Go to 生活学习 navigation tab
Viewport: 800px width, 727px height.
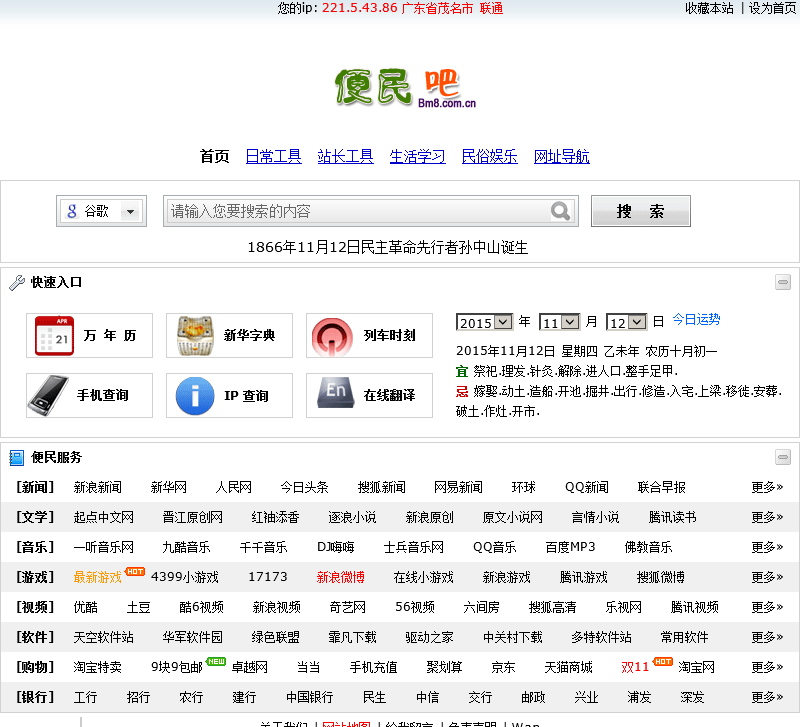[417, 156]
